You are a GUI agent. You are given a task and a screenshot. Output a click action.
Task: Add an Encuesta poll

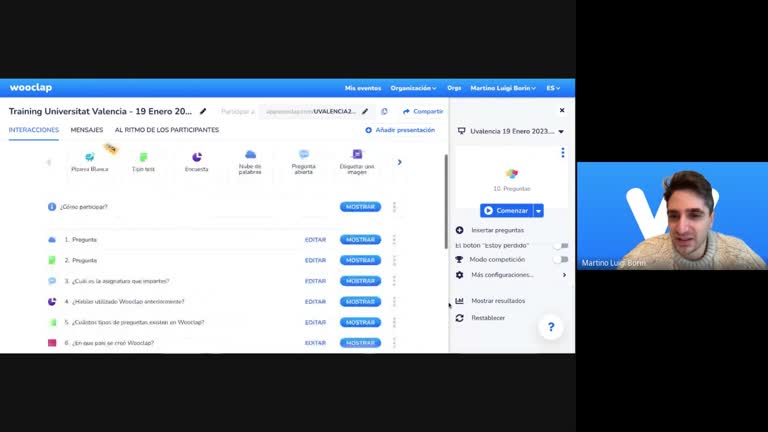[196, 162]
